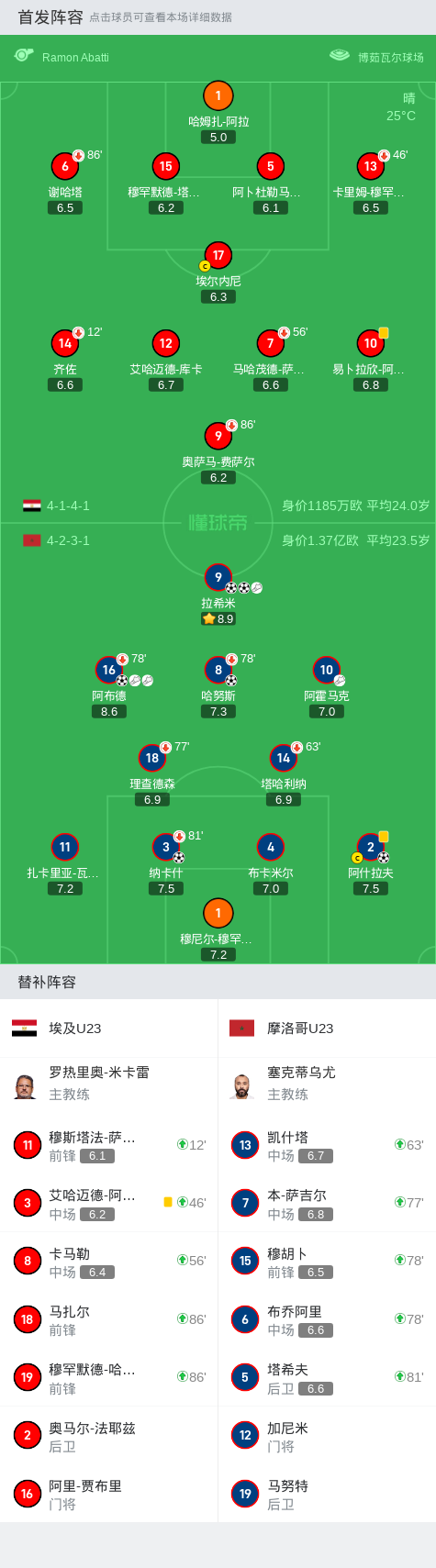Viewport: 436px width, 1568px height.
Task: Open player 17 埃尔内尼 captain icon
Action: (218, 255)
